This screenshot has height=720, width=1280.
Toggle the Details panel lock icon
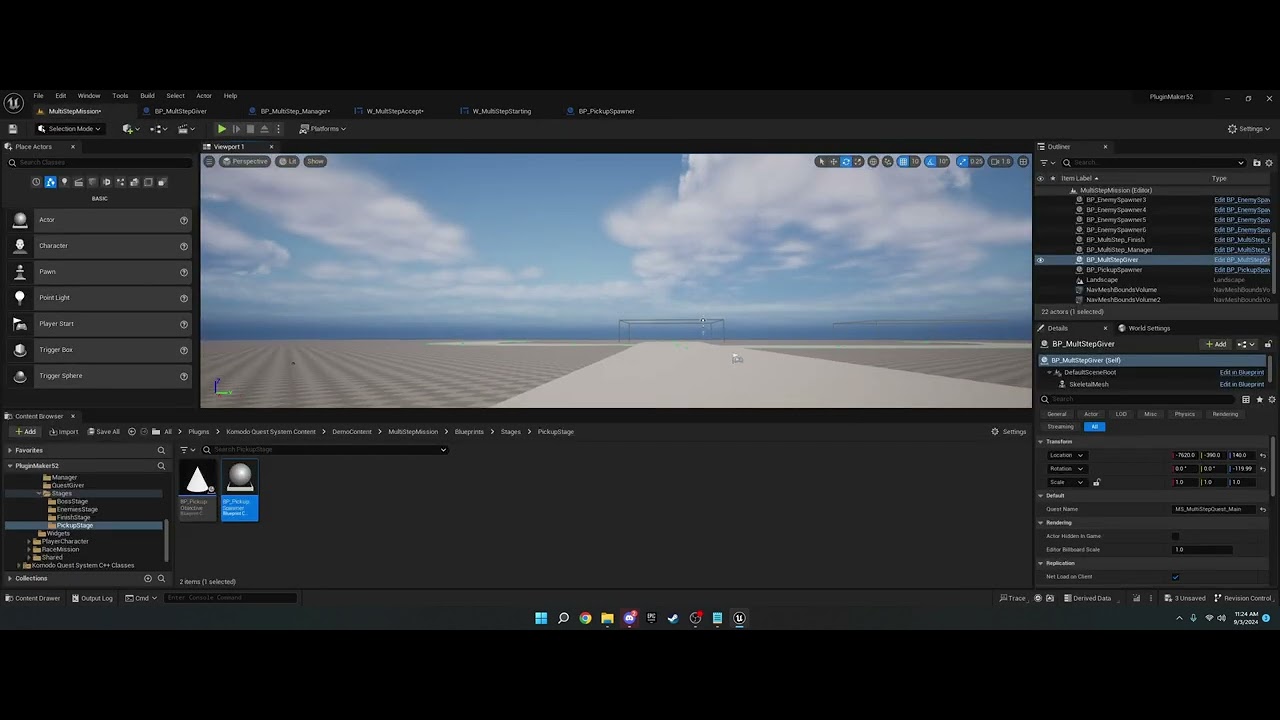[1268, 344]
